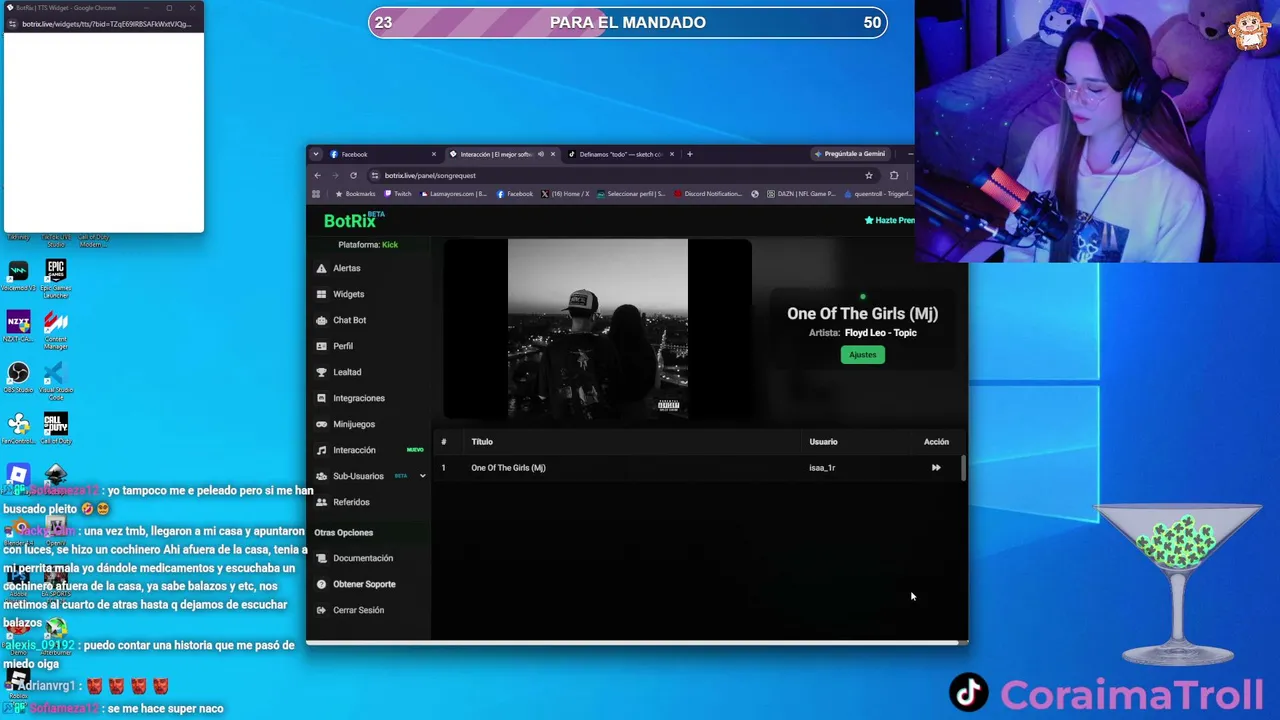Image resolution: width=1280 pixels, height=720 pixels.
Task: Open the browser extensions puzzle icon
Action: 894,175
